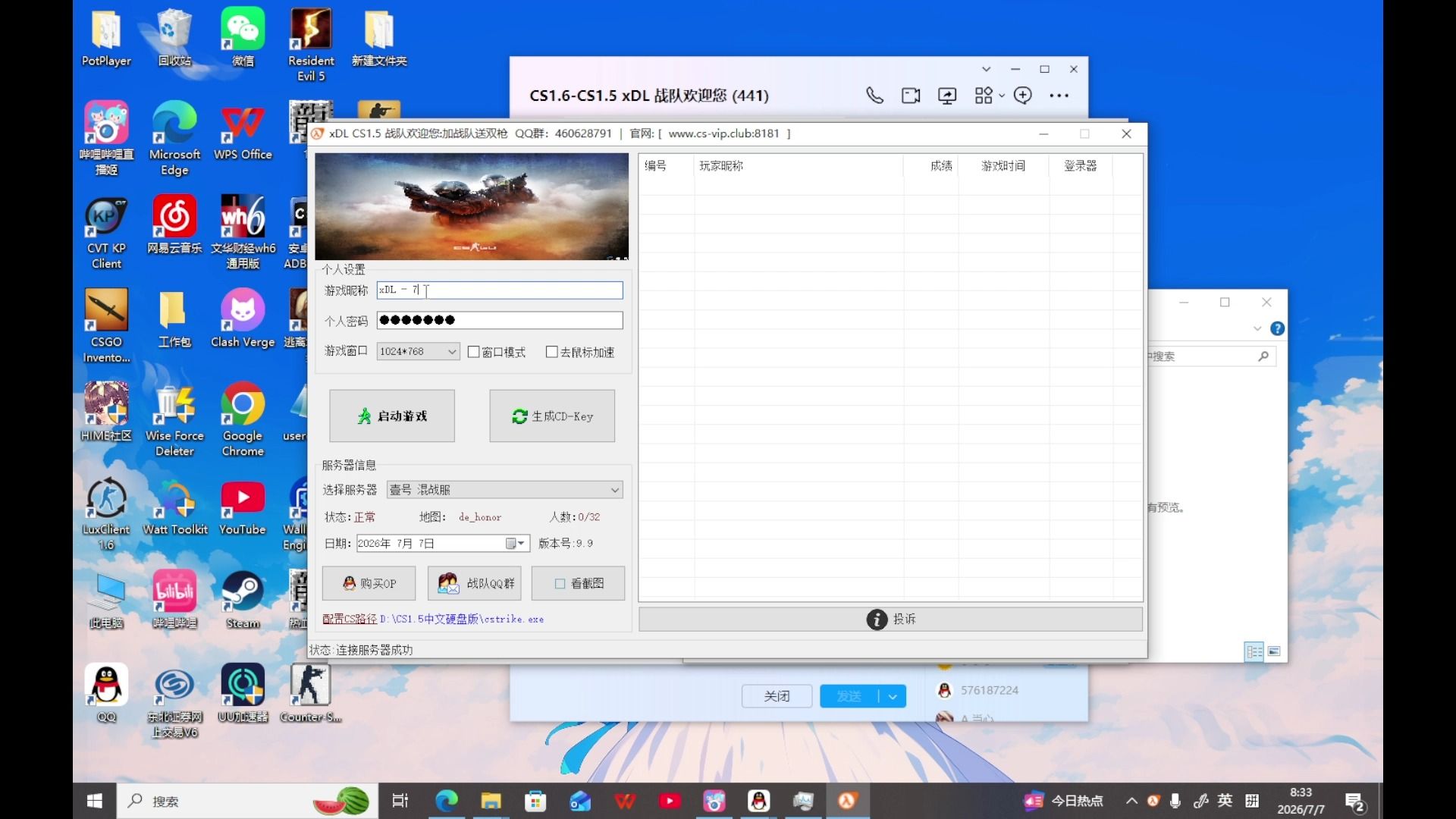Open CSGO Inventory desktop shortcut
Image resolution: width=1456 pixels, height=819 pixels.
pyautogui.click(x=106, y=326)
